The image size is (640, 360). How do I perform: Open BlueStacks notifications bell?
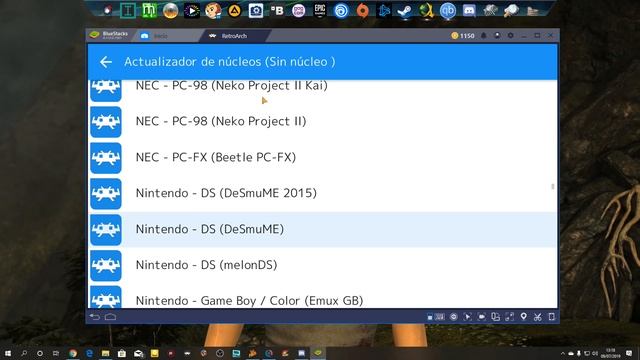484,36
